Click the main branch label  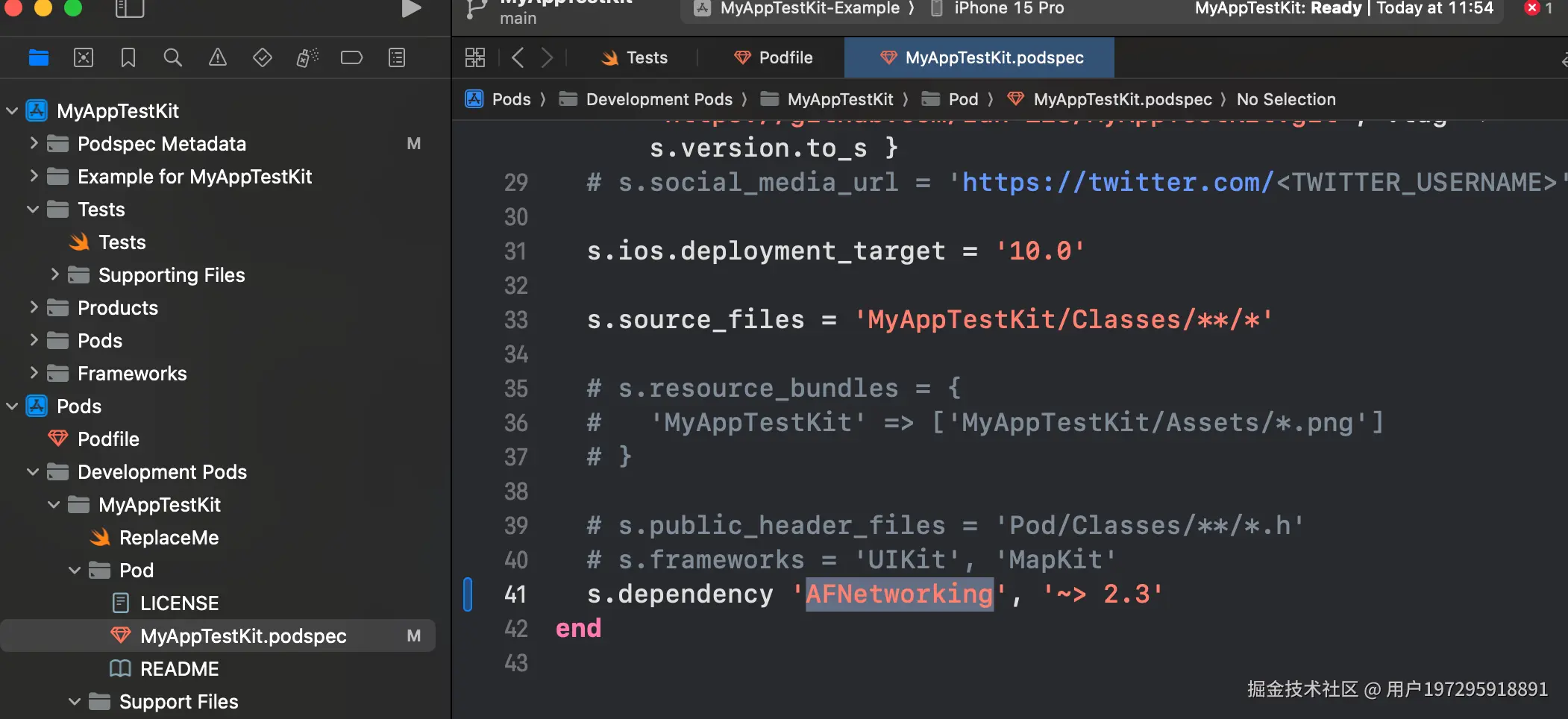click(x=518, y=18)
